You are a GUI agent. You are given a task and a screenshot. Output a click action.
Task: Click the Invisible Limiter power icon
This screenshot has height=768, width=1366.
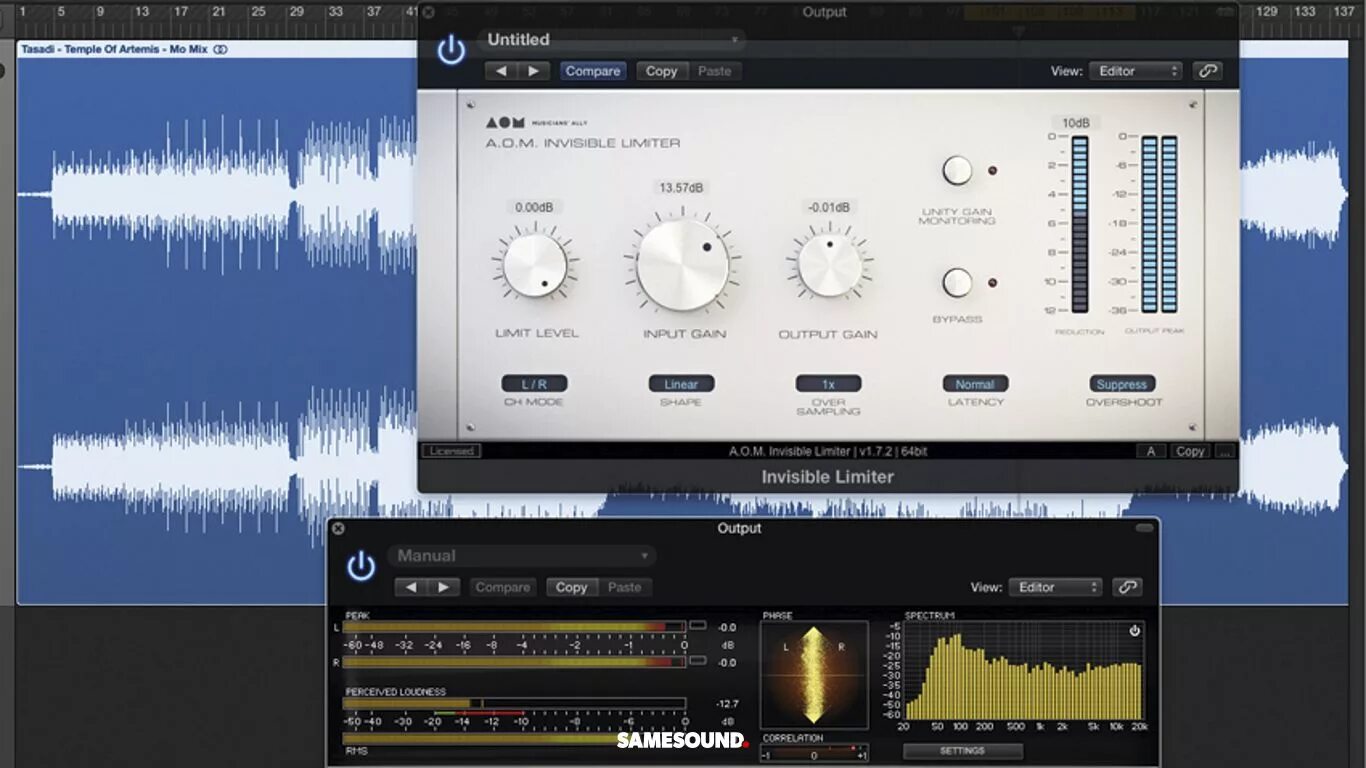(x=450, y=51)
